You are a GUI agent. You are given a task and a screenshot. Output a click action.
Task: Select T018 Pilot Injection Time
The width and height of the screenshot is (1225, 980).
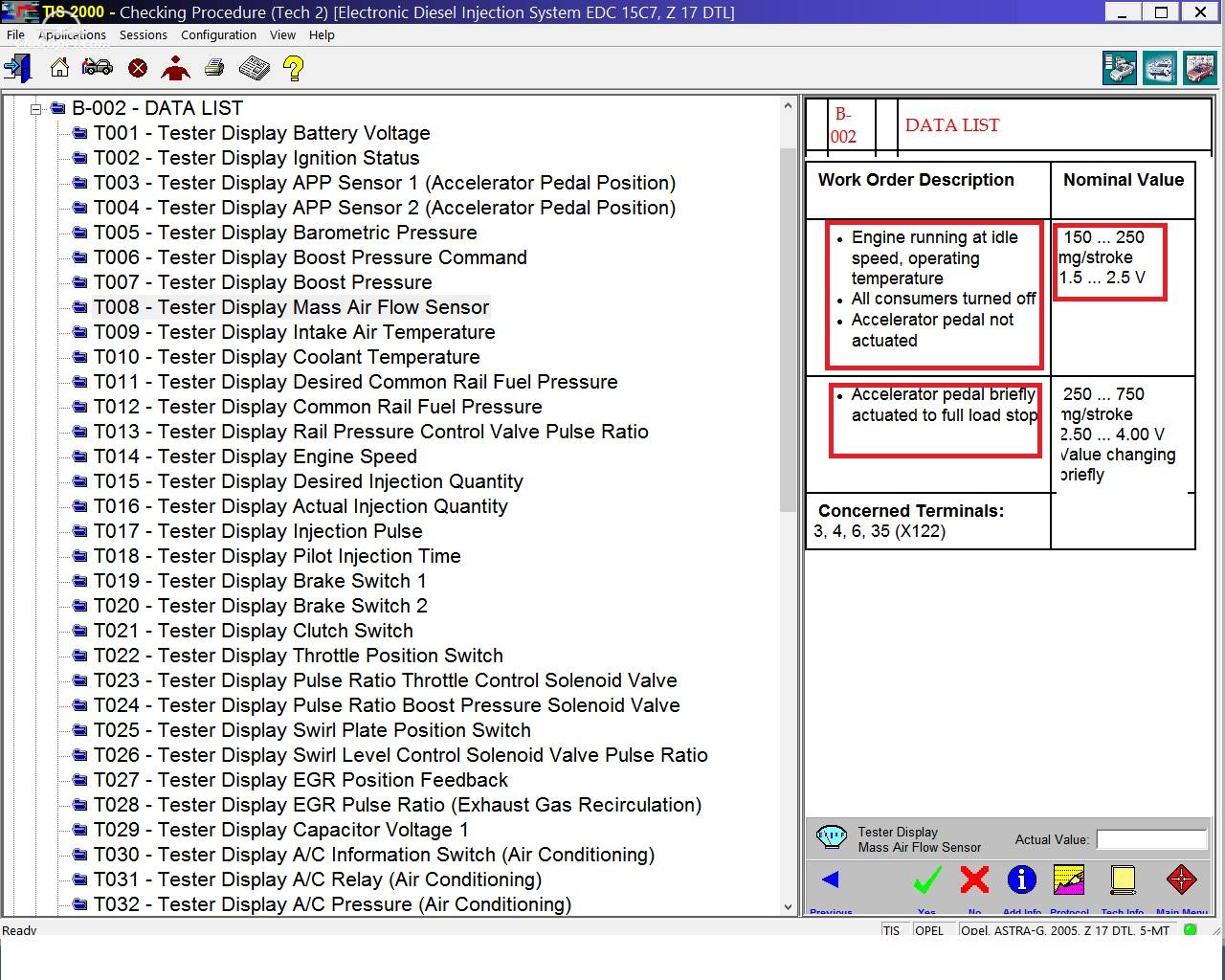[x=278, y=556]
